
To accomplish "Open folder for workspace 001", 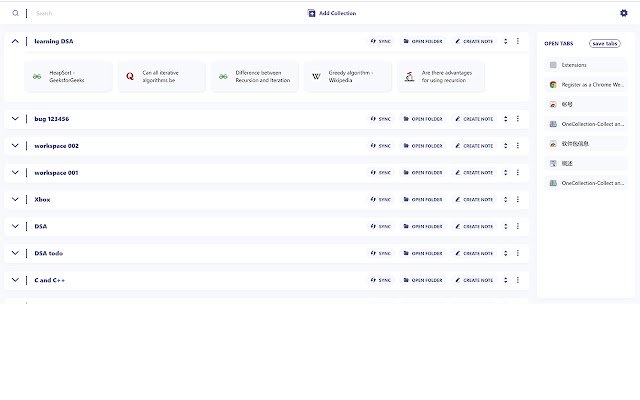I will 423,173.
